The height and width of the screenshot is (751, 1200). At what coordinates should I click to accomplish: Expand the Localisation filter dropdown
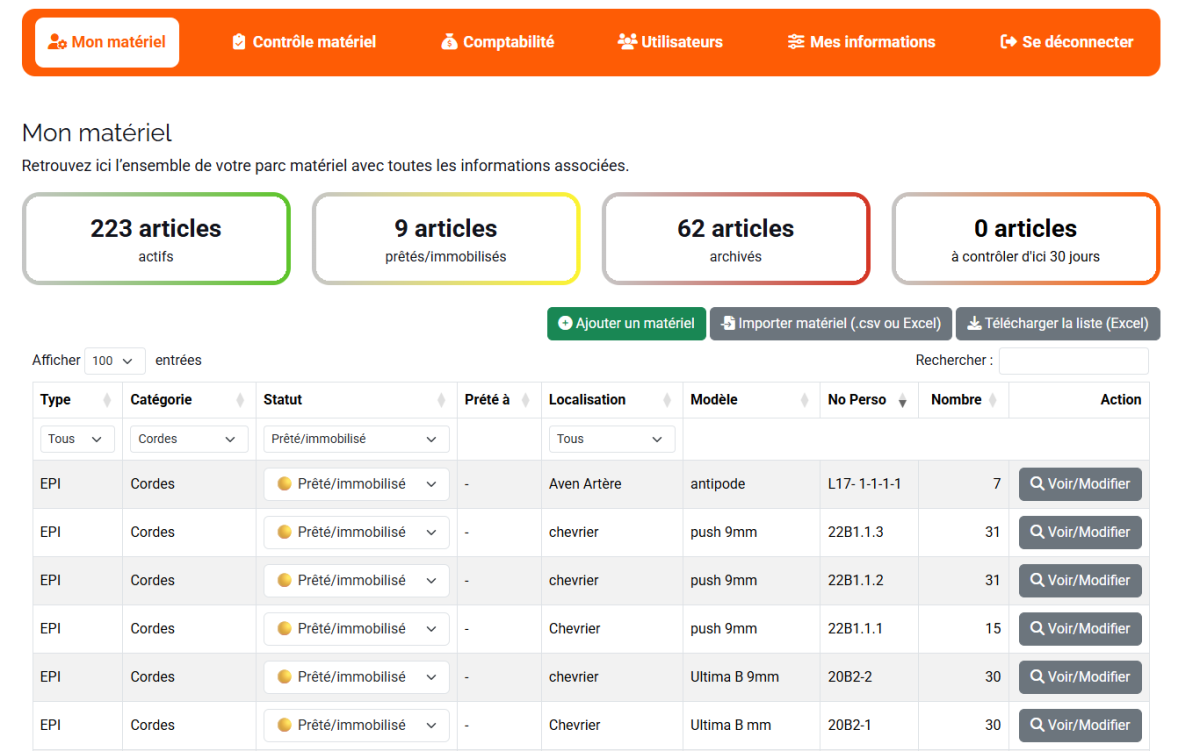(x=611, y=439)
